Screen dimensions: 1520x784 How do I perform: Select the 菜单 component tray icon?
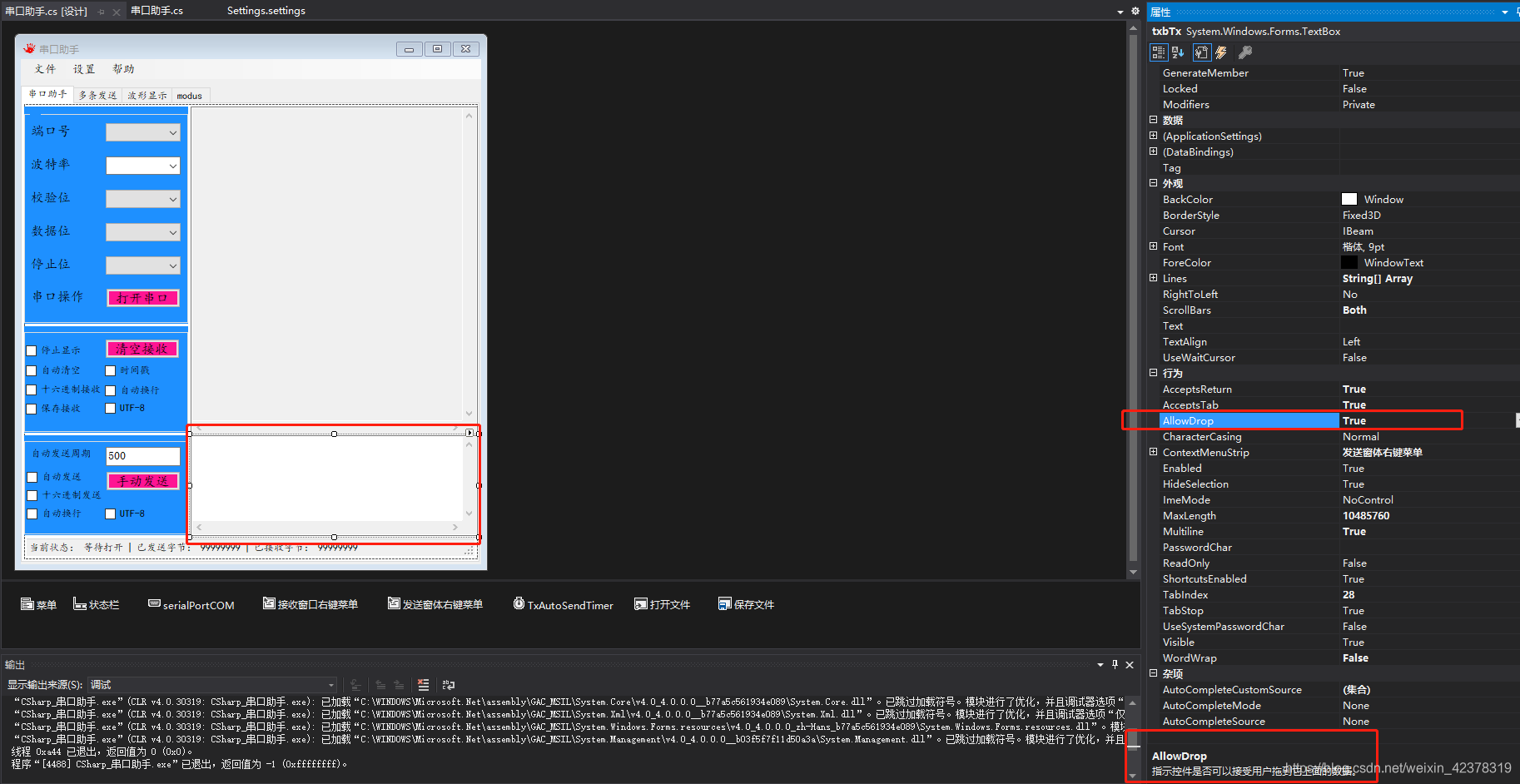pos(38,604)
